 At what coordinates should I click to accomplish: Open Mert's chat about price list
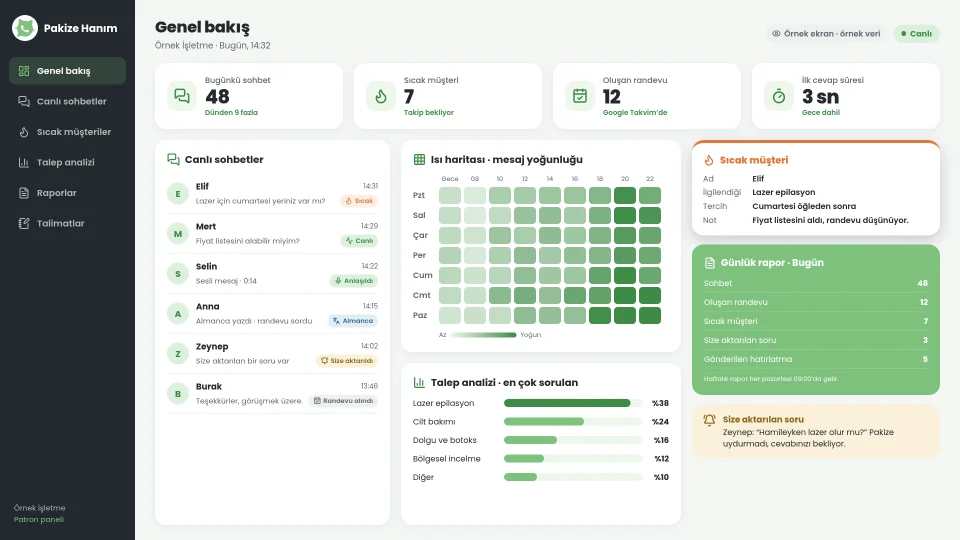click(272, 233)
